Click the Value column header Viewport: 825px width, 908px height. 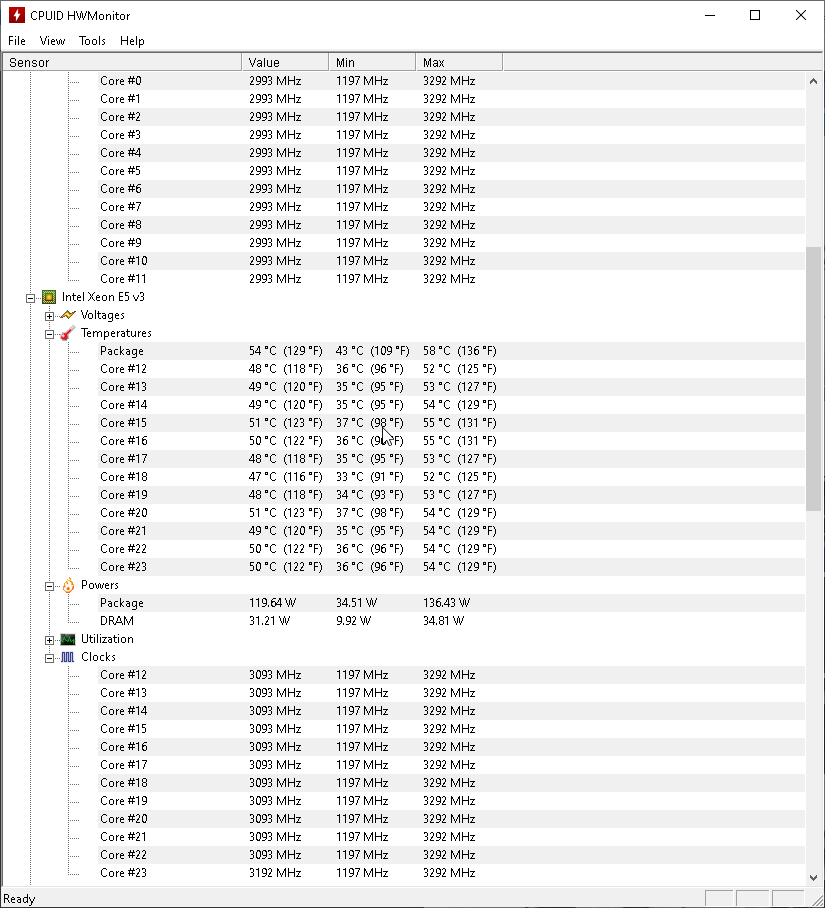(285, 62)
